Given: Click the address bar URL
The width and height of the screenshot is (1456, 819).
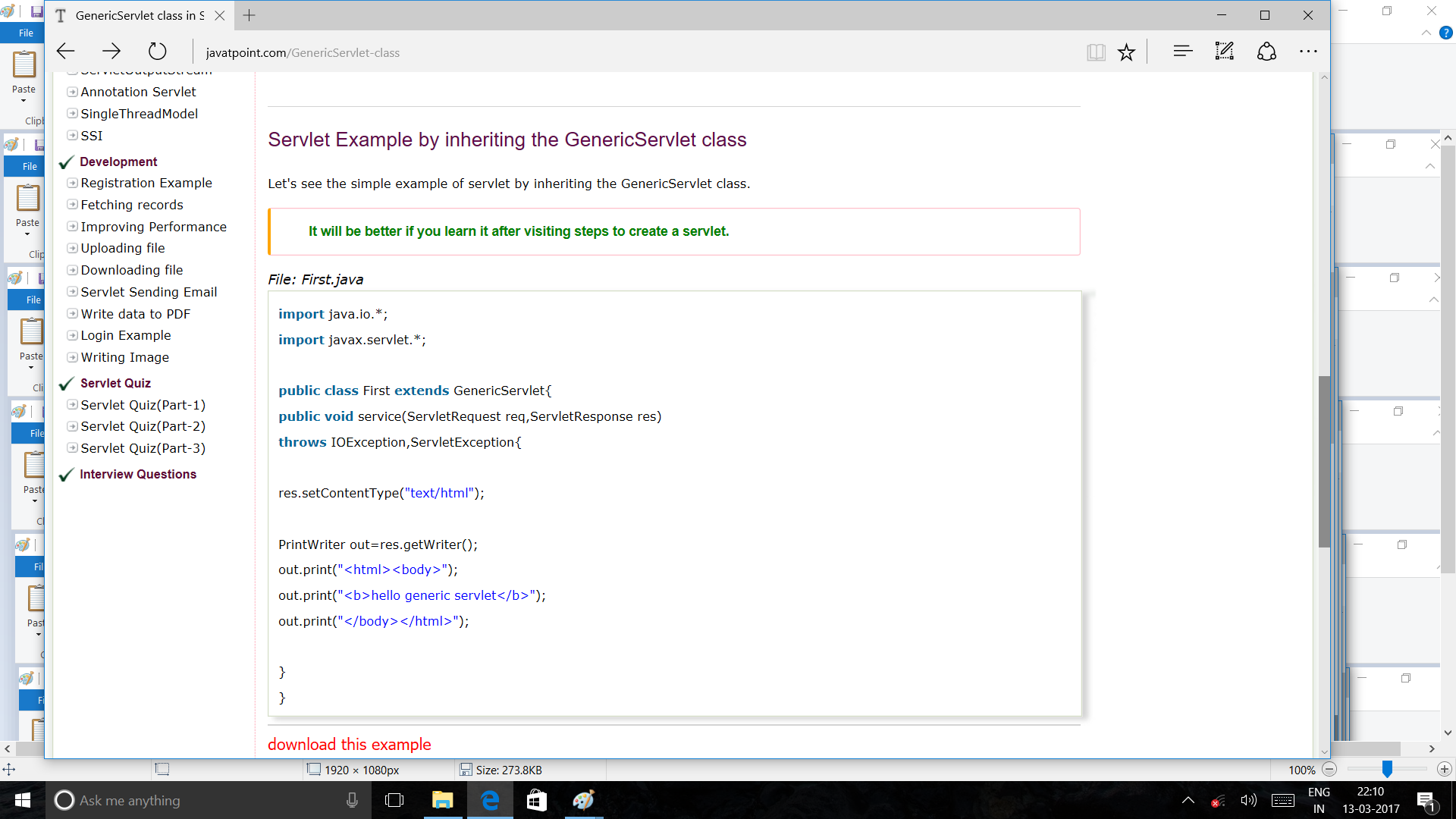Looking at the screenshot, I should point(303,52).
